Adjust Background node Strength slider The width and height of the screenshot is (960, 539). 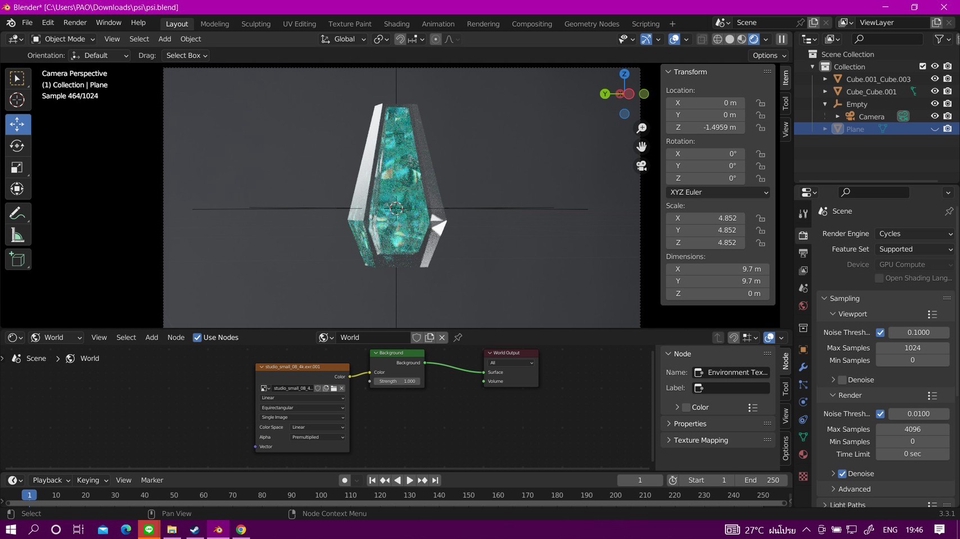click(397, 381)
